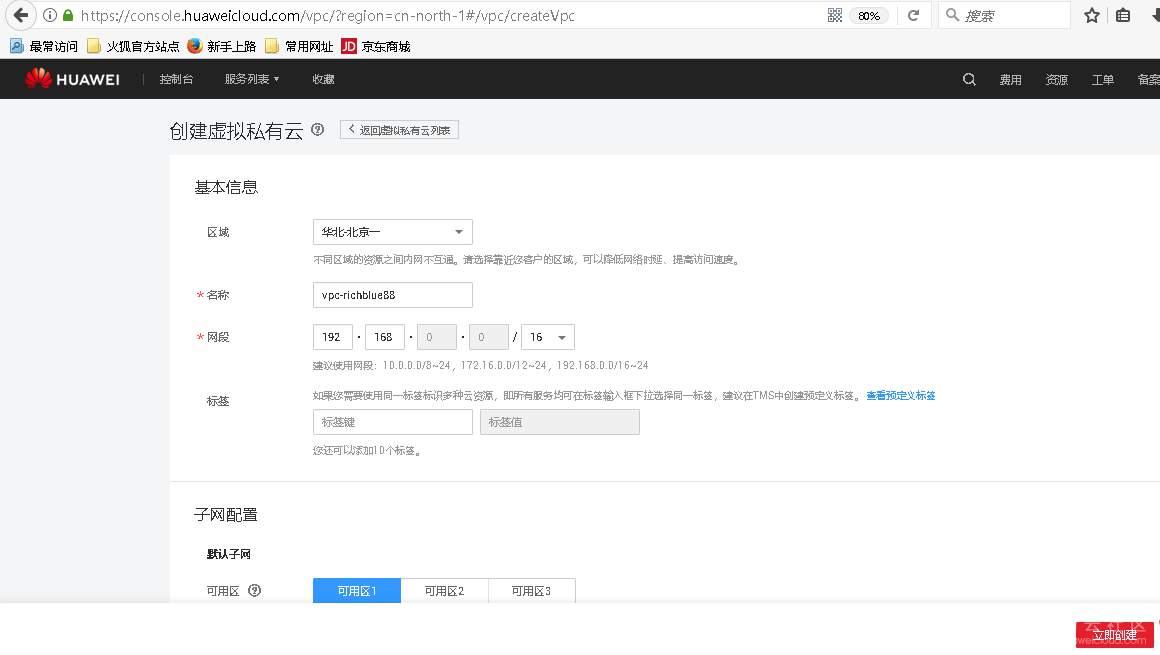Open the 区域 region dropdown 华北-北京一
Image resolution: width=1160 pixels, height=655 pixels.
point(392,232)
